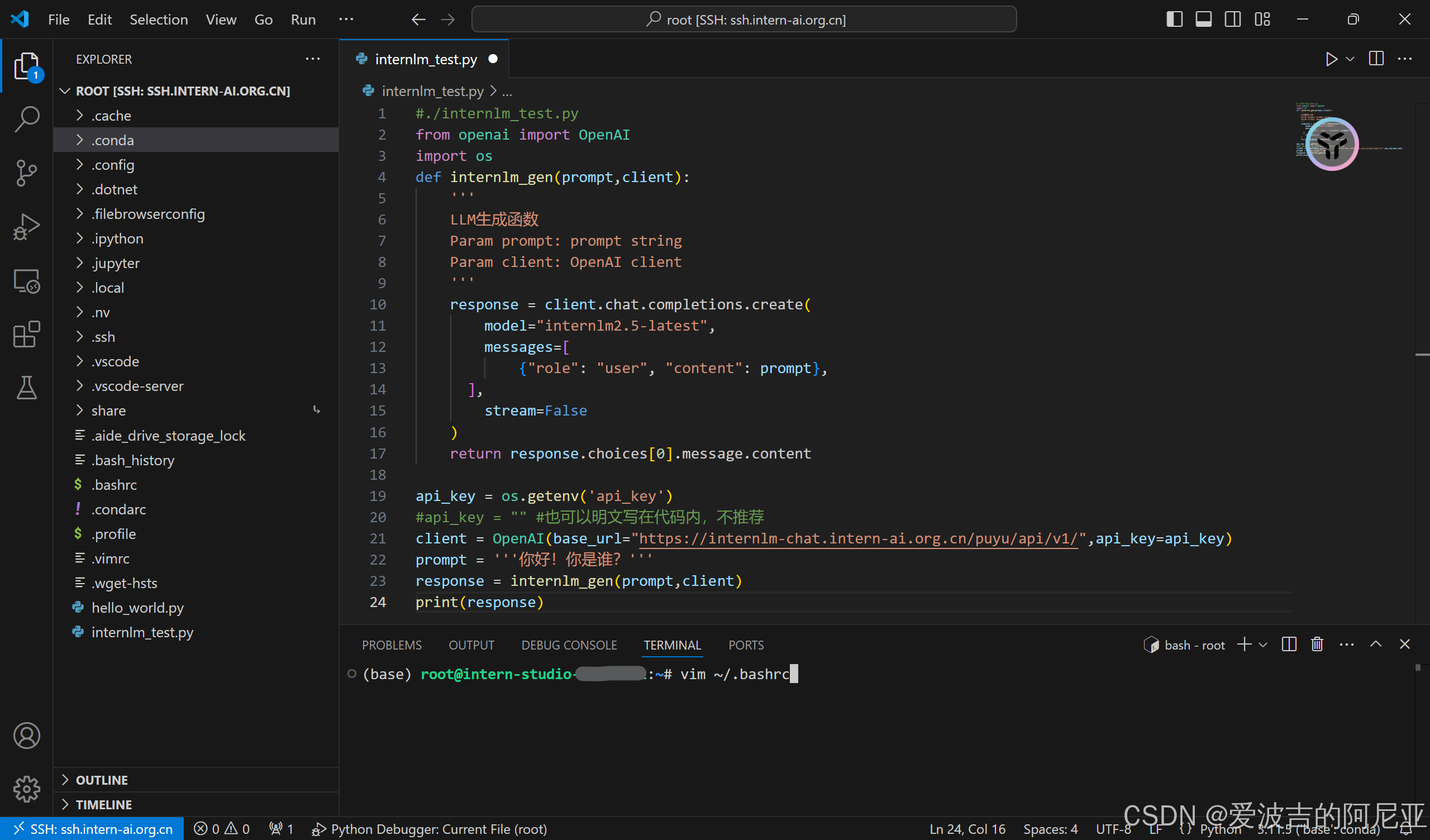Open the Testing flask view
Image resolution: width=1430 pixels, height=840 pixels.
tap(26, 388)
